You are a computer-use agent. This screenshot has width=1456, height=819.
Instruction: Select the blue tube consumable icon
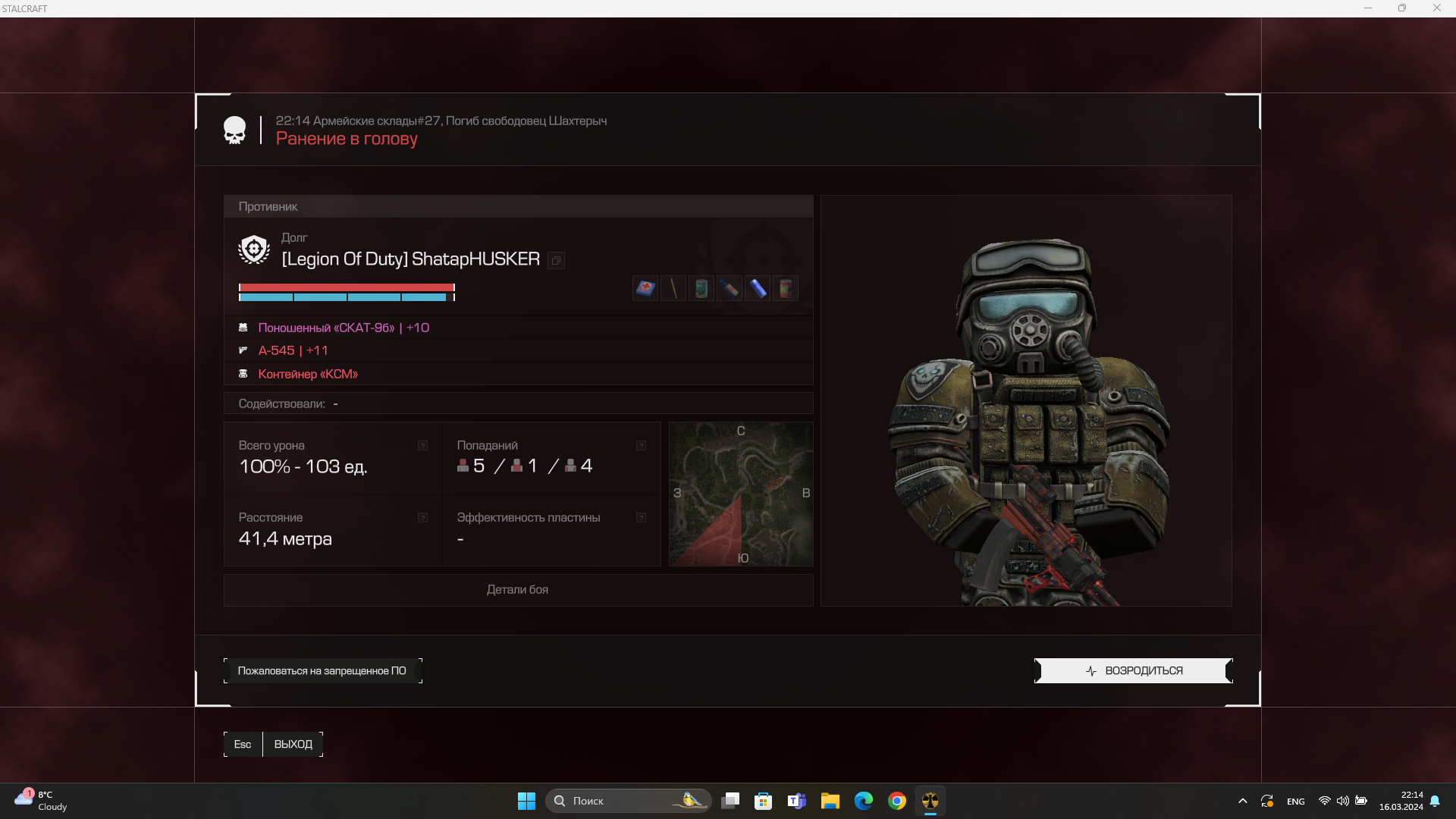tap(758, 288)
